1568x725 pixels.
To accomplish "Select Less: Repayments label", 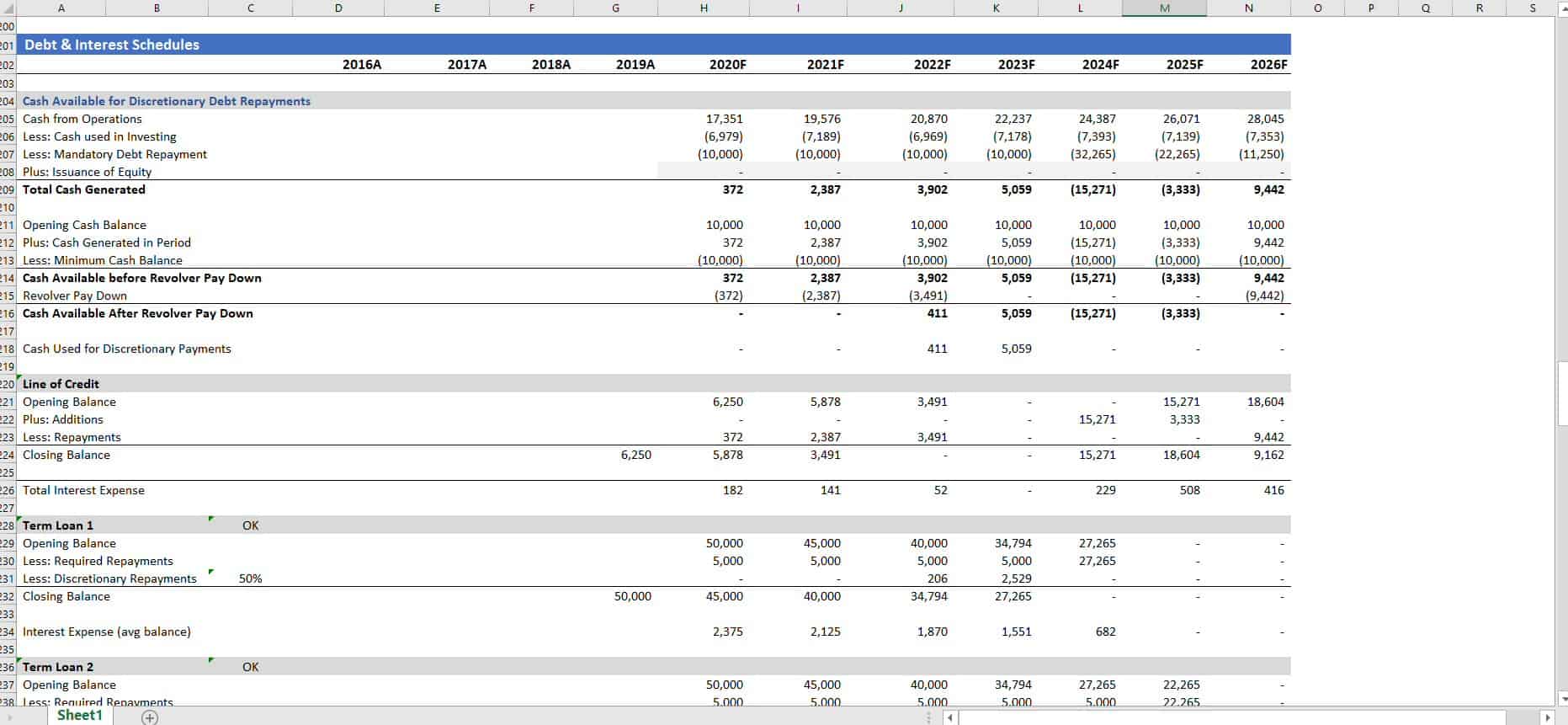I will click(x=72, y=437).
